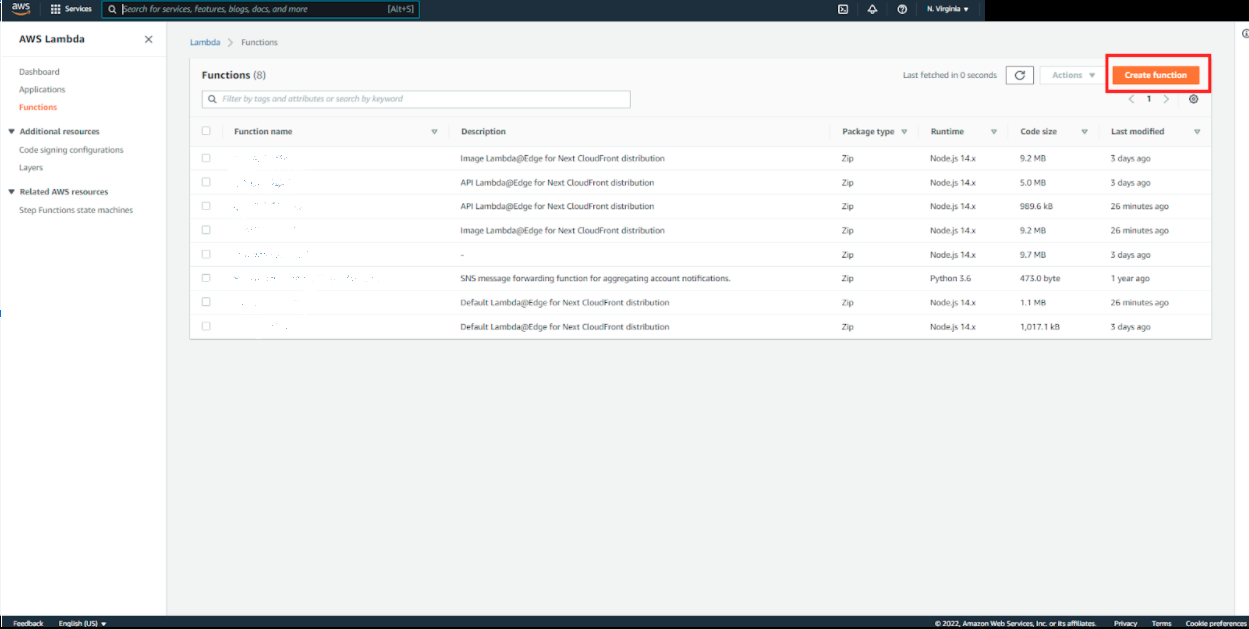Check the first function row checkbox
1249x629 pixels.
206,158
